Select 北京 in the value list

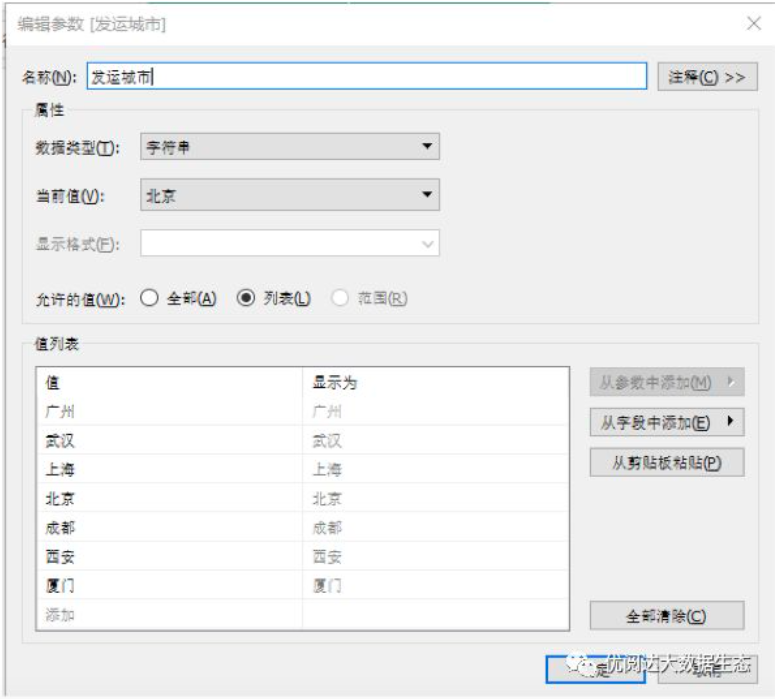[61, 499]
